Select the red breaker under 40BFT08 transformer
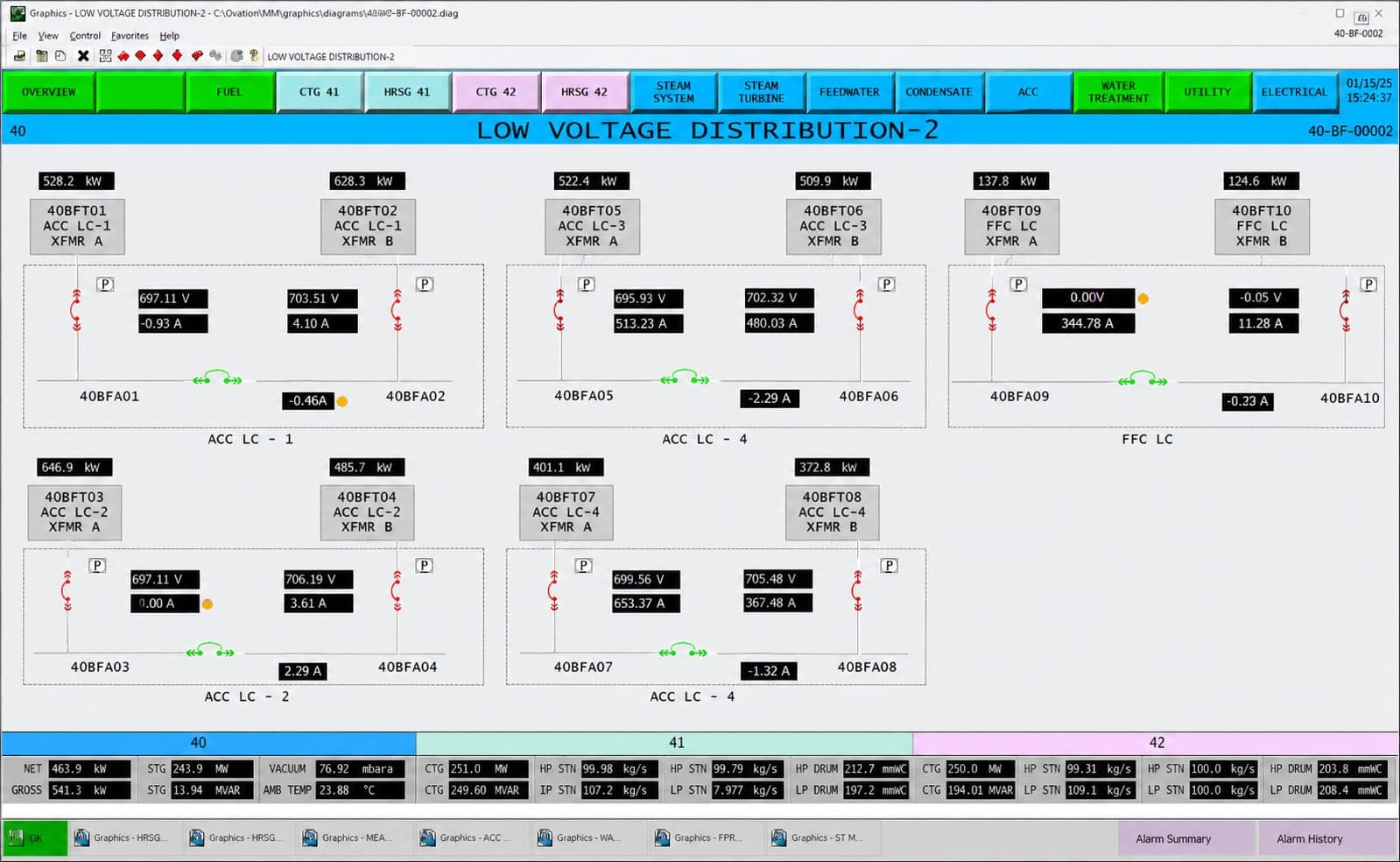1400x862 pixels. (x=858, y=590)
